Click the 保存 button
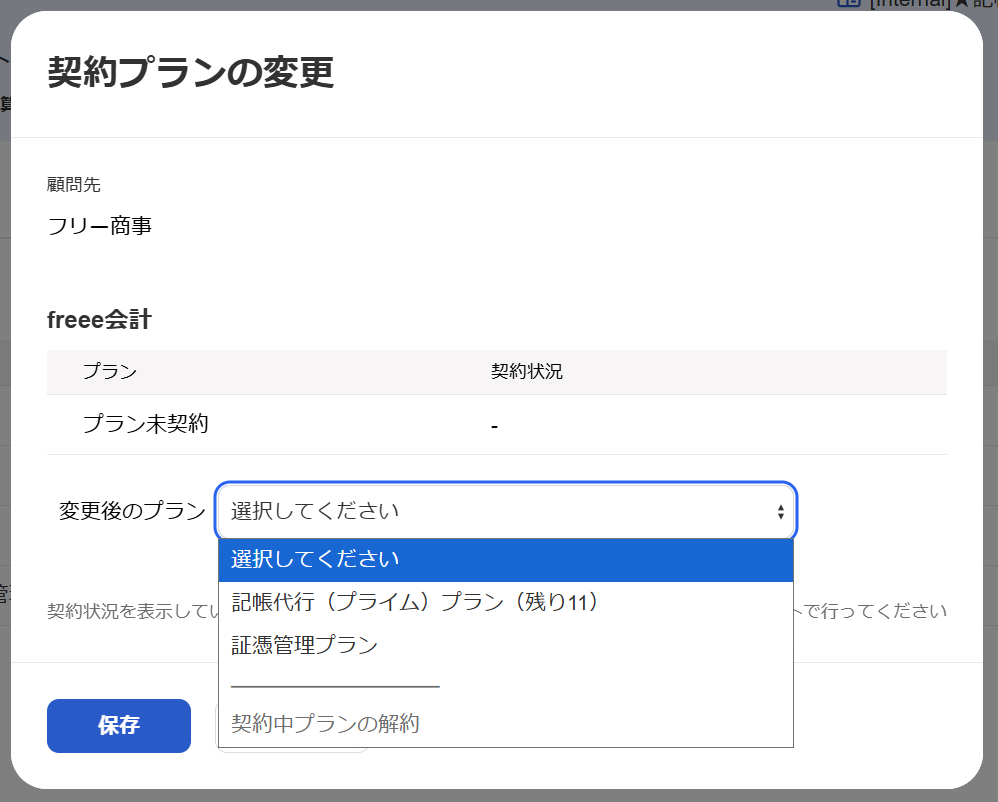 click(119, 726)
